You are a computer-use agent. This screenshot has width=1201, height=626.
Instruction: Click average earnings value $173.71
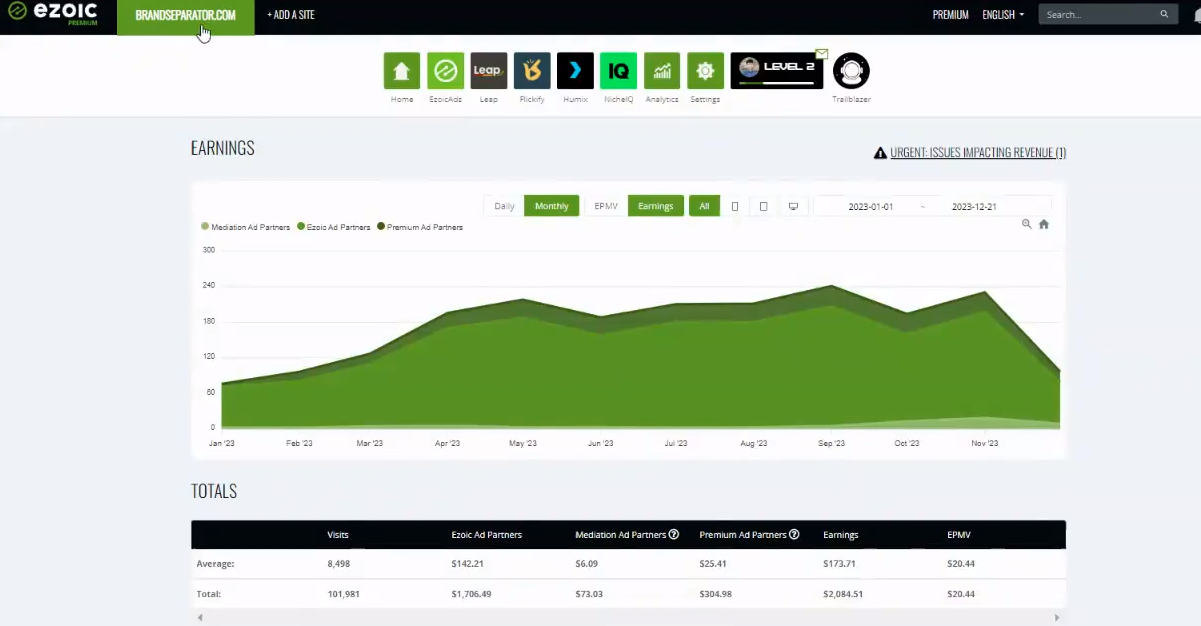pos(840,564)
